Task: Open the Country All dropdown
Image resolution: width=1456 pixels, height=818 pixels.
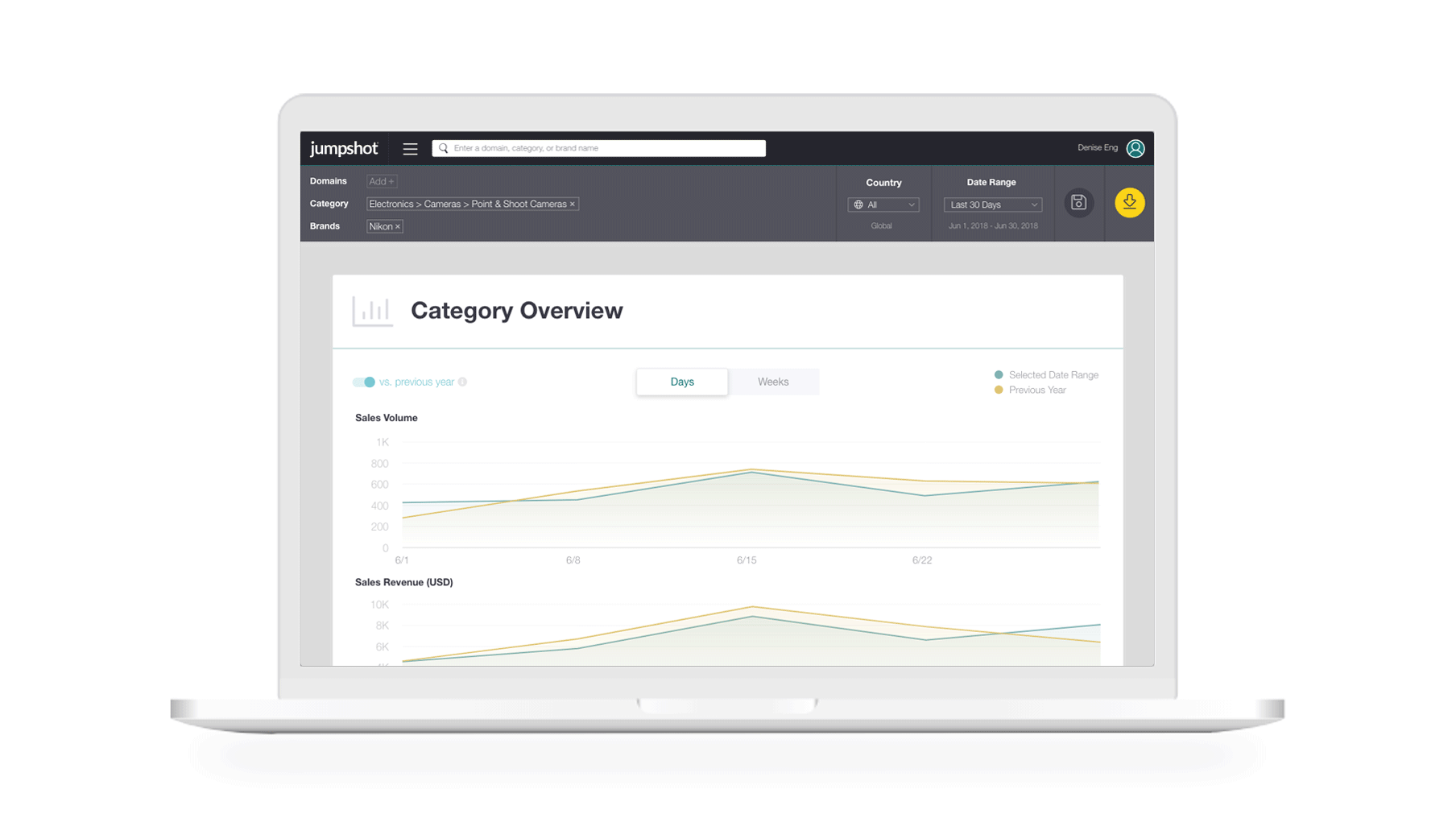Action: 883,205
